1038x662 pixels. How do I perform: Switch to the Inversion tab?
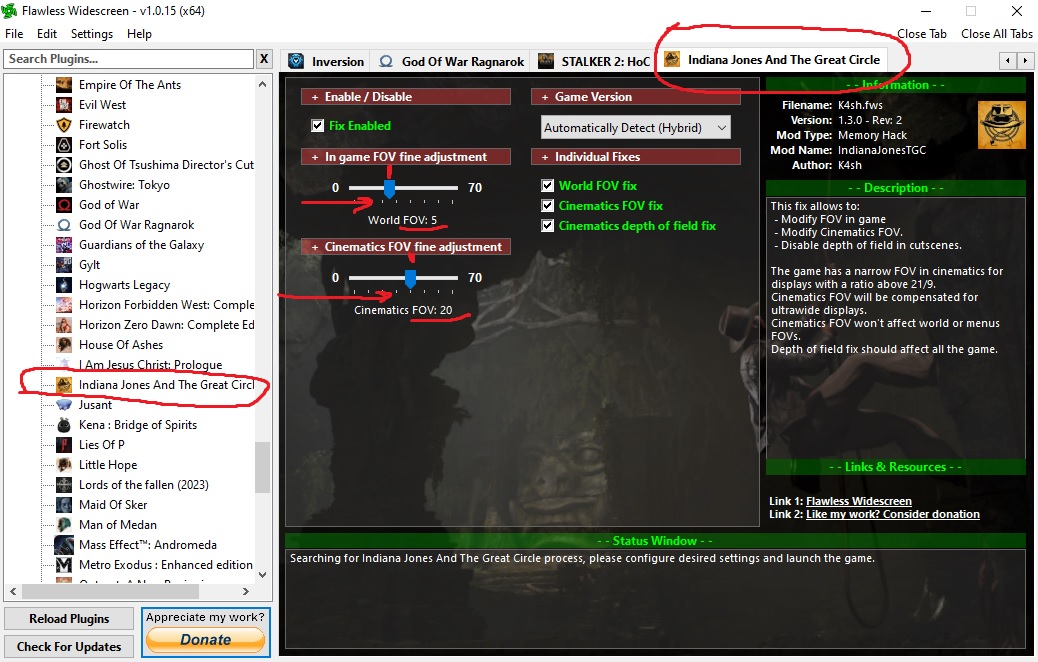point(326,62)
